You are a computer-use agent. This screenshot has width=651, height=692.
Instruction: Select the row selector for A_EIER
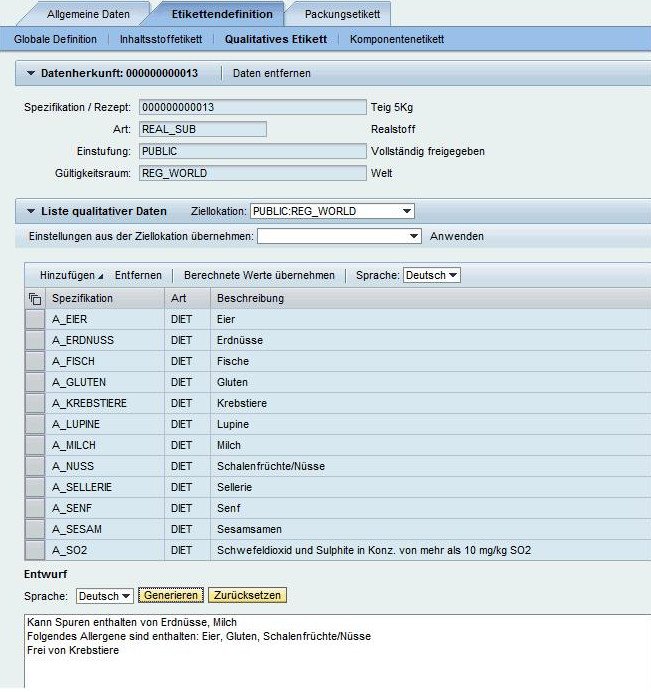pos(35,320)
